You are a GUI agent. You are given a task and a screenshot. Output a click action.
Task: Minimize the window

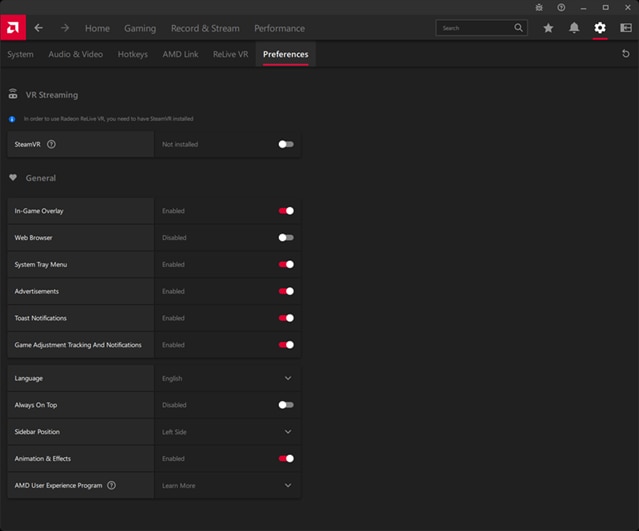(583, 7)
